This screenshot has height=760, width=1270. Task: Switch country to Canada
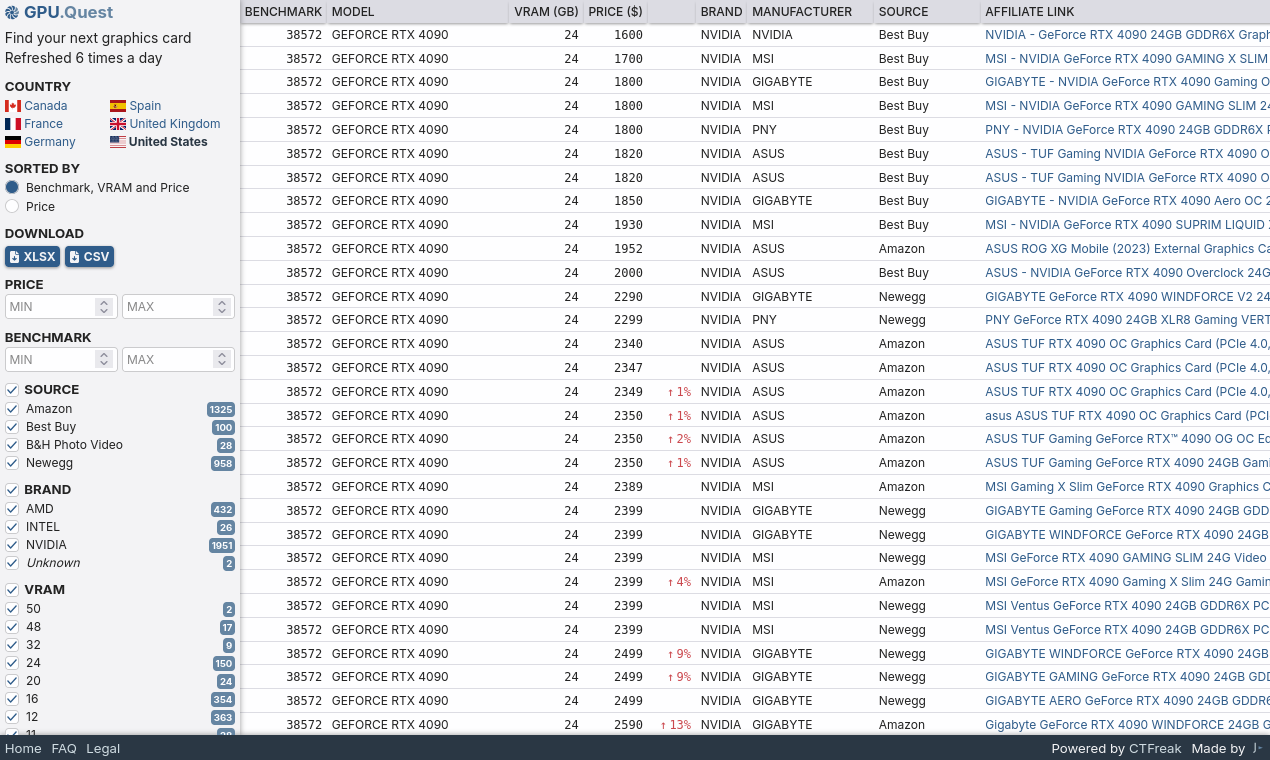click(46, 106)
